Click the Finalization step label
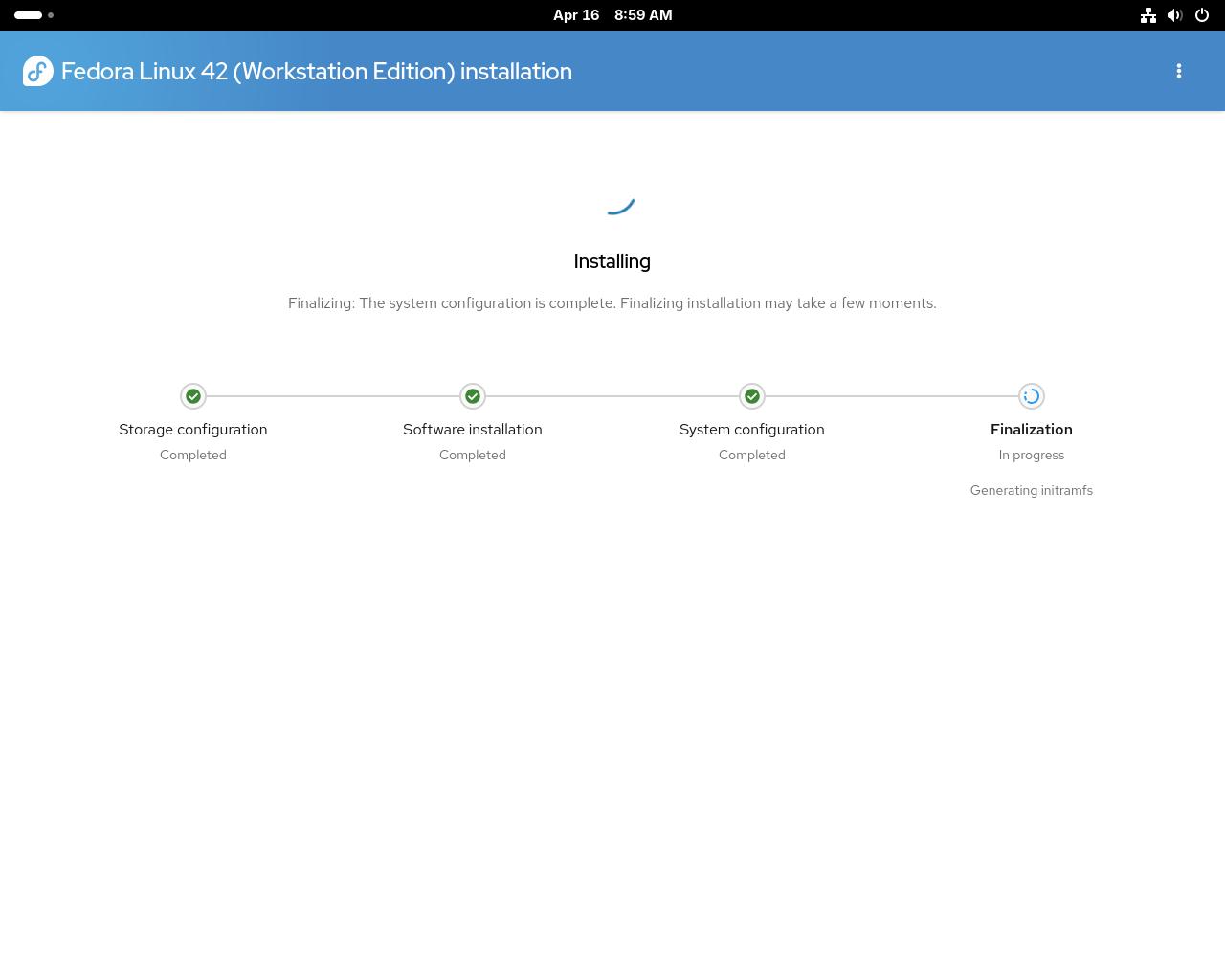The height and width of the screenshot is (980, 1225). [1032, 430]
